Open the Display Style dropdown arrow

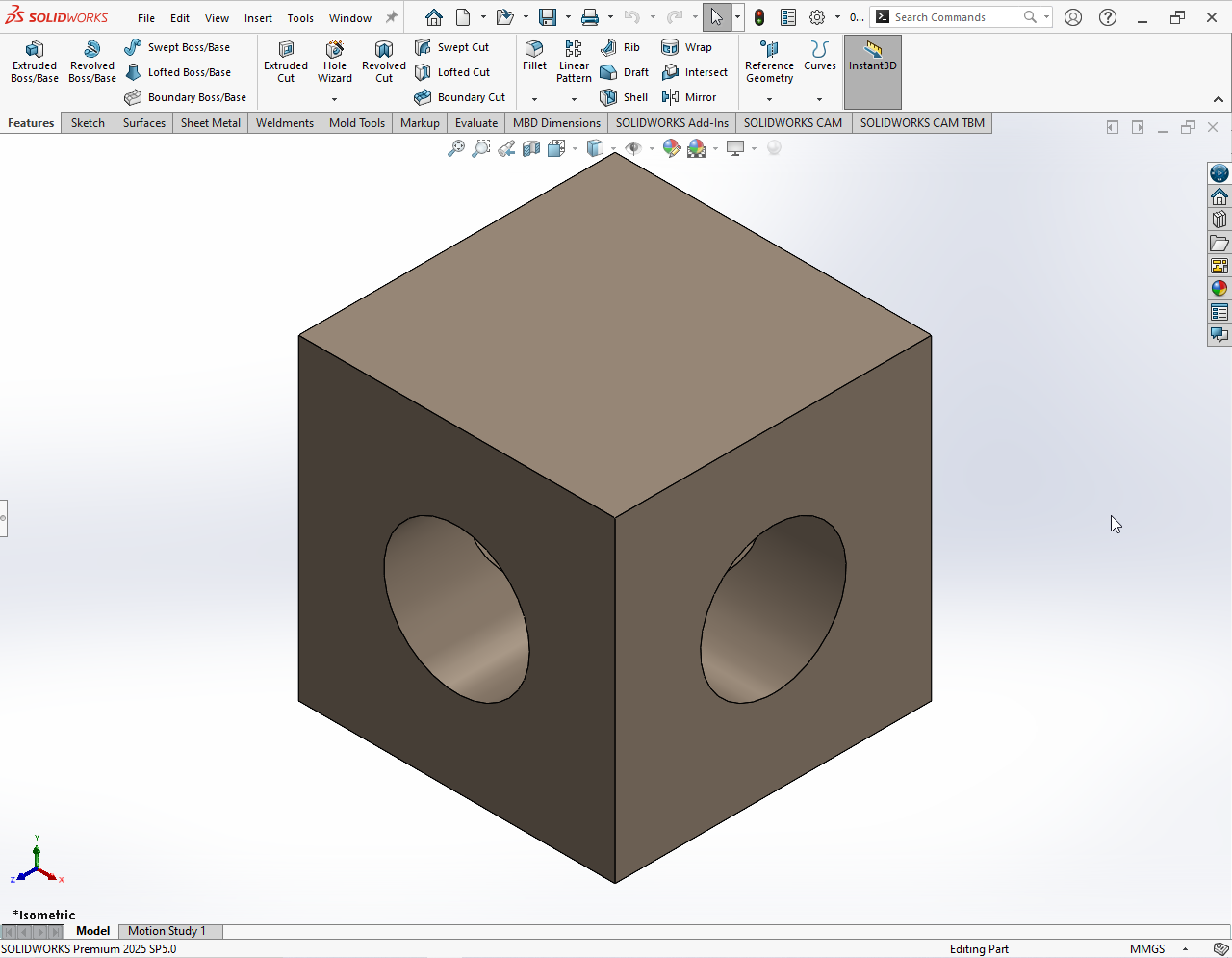(613, 148)
